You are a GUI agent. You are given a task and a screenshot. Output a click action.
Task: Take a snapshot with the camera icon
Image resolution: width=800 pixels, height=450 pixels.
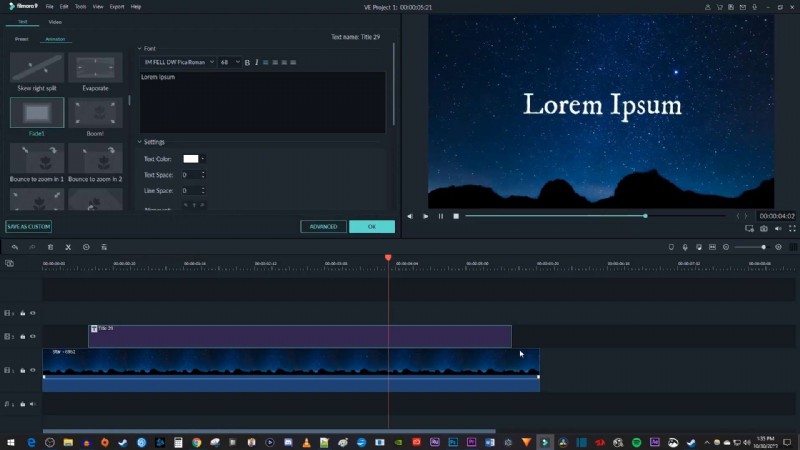(x=764, y=229)
